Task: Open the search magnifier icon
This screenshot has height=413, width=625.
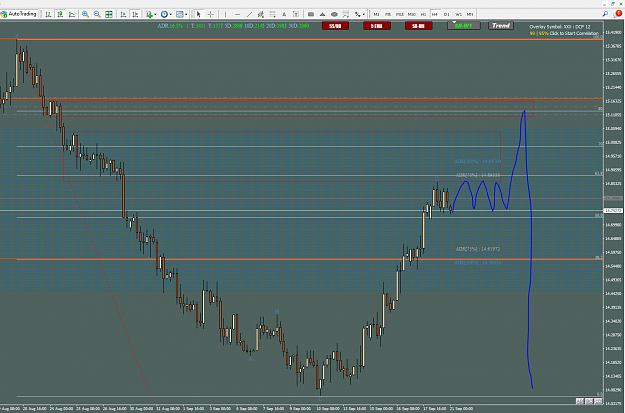Action: pyautogui.click(x=605, y=14)
